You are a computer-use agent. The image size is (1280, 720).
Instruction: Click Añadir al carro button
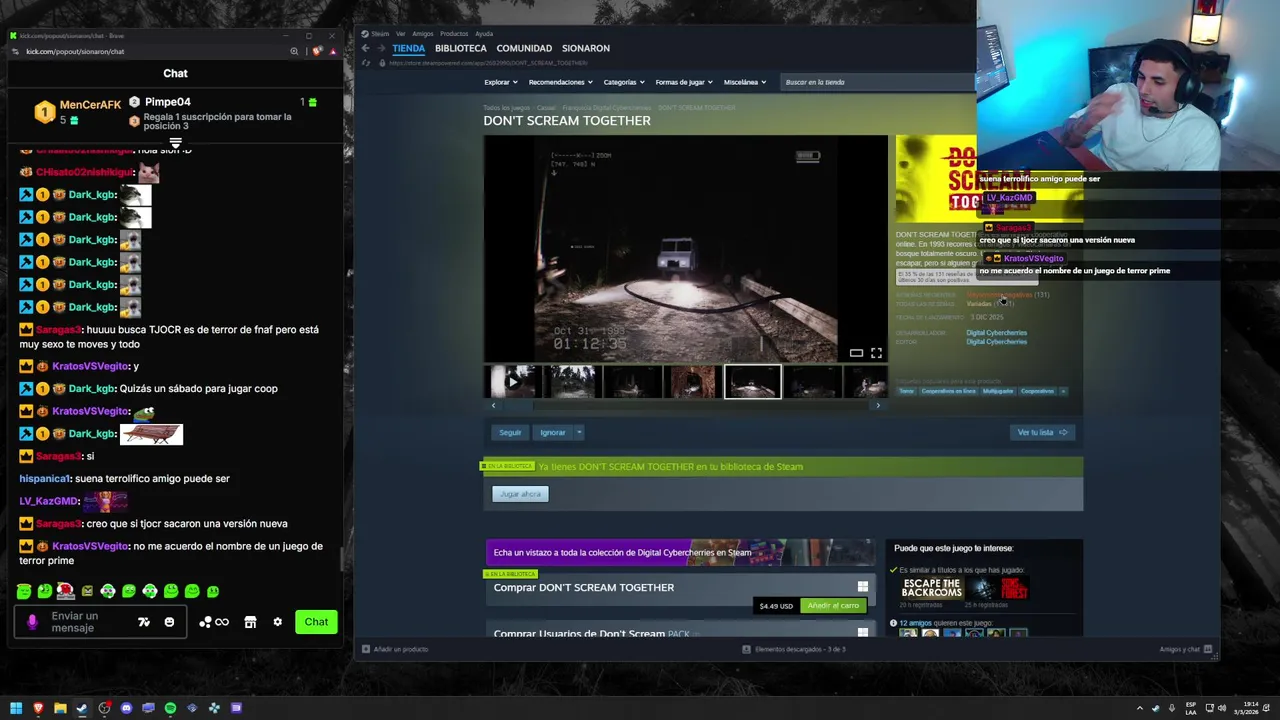click(x=833, y=605)
